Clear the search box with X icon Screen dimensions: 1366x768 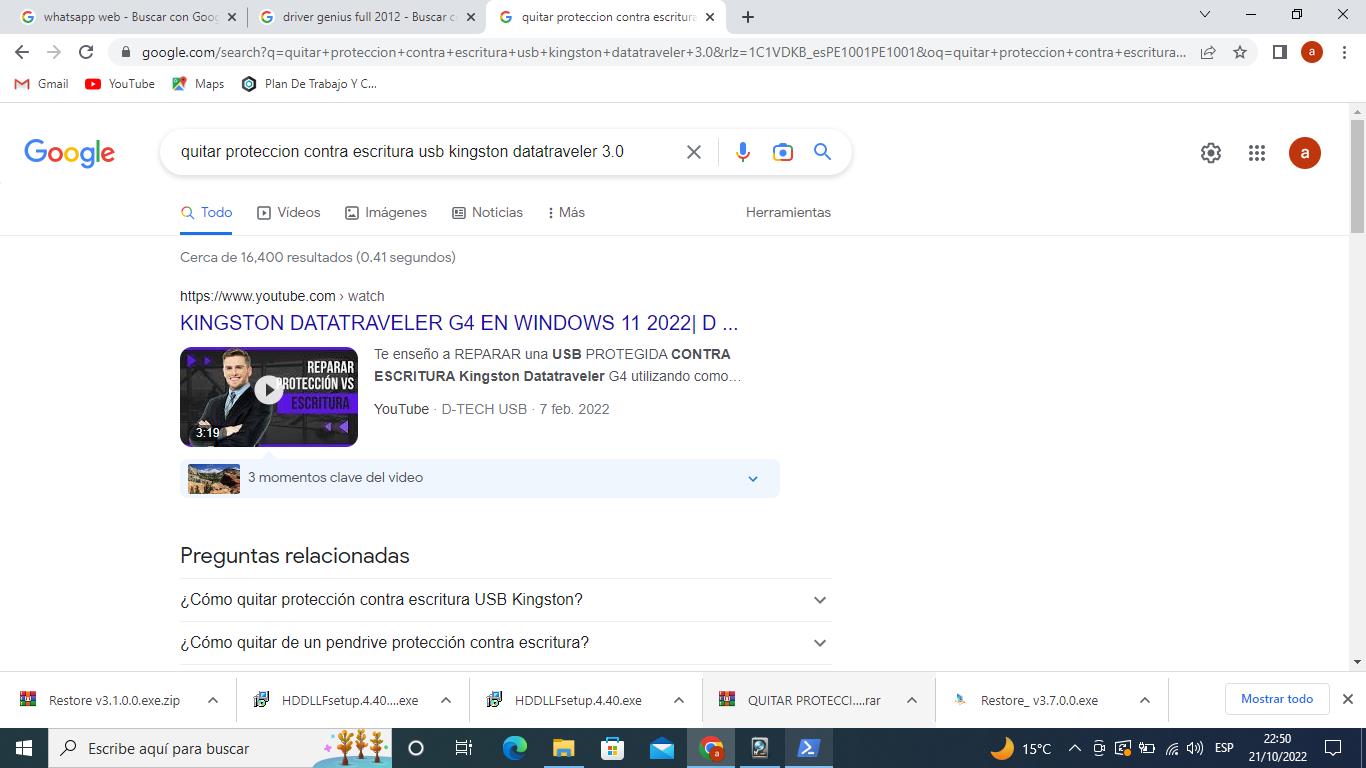tap(693, 152)
